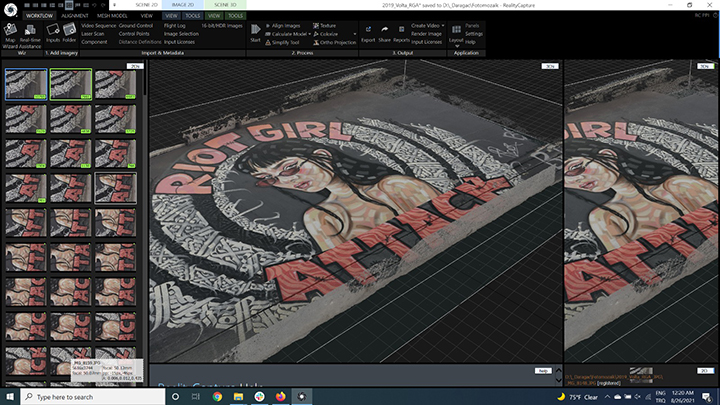The height and width of the screenshot is (405, 720).
Task: Click the help circle icon beside RC PPI
Action: [715, 16]
